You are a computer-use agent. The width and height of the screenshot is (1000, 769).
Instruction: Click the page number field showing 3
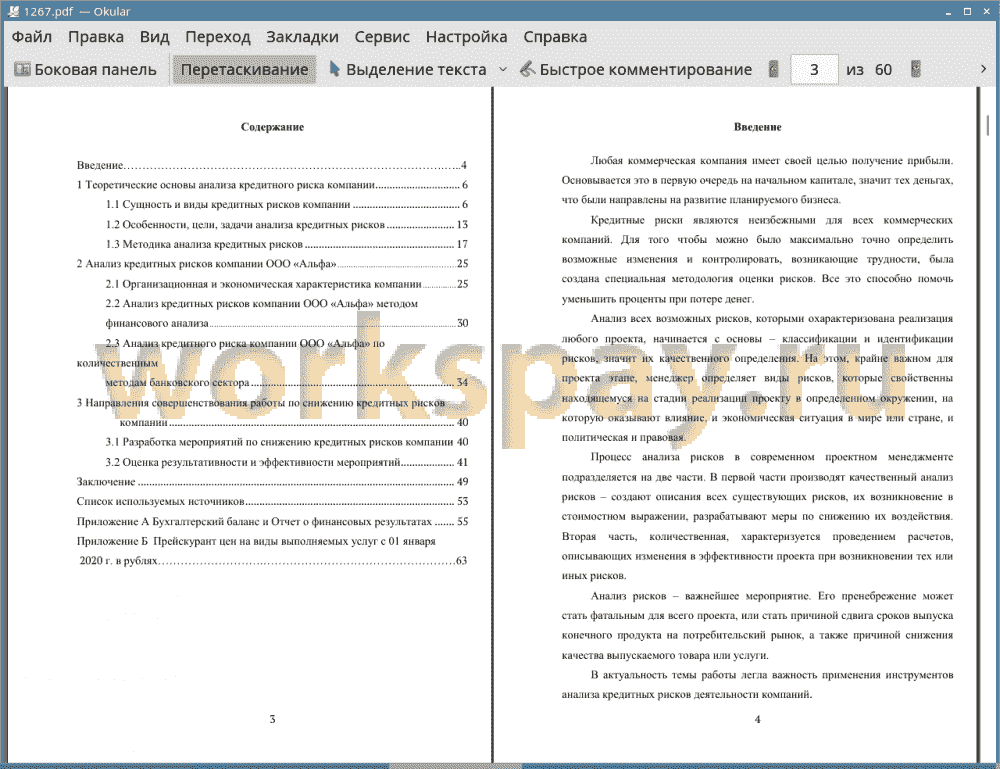click(x=814, y=70)
